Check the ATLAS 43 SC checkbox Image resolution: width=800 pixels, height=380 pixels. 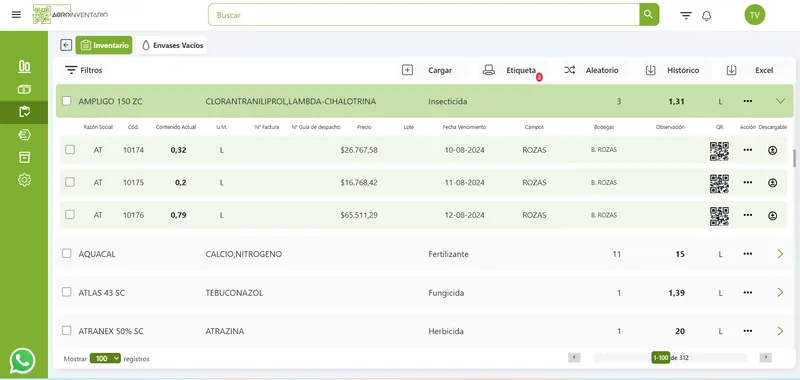pos(66,292)
